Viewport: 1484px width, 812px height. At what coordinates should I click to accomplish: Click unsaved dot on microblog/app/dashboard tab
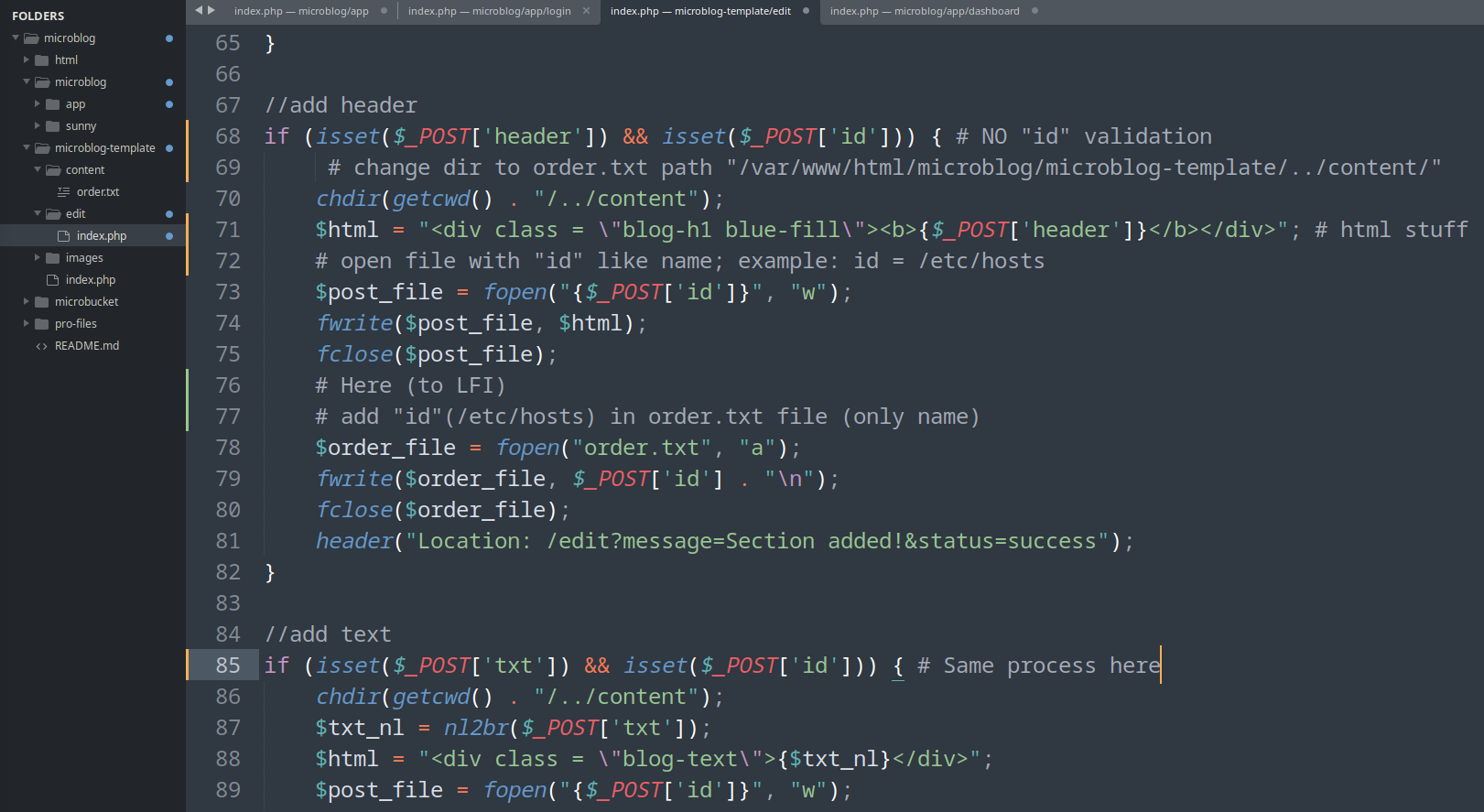coord(1034,11)
